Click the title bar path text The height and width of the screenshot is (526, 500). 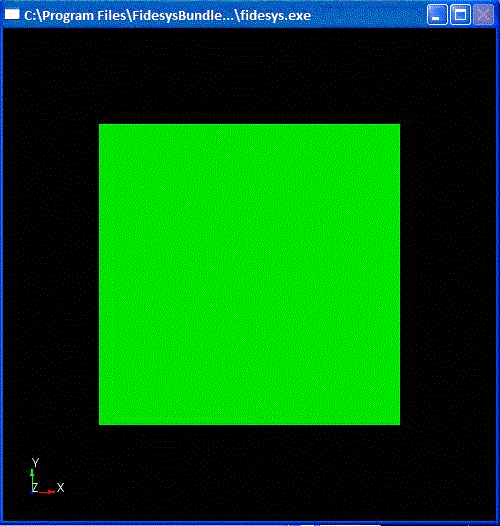[x=167, y=16]
